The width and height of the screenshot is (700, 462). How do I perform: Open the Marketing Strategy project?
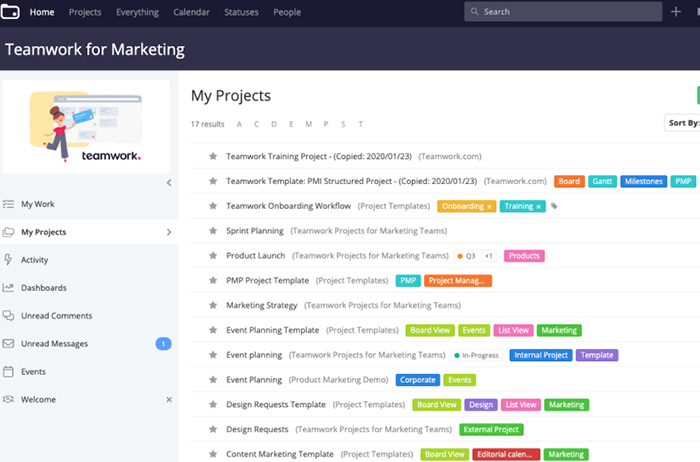pyautogui.click(x=262, y=305)
